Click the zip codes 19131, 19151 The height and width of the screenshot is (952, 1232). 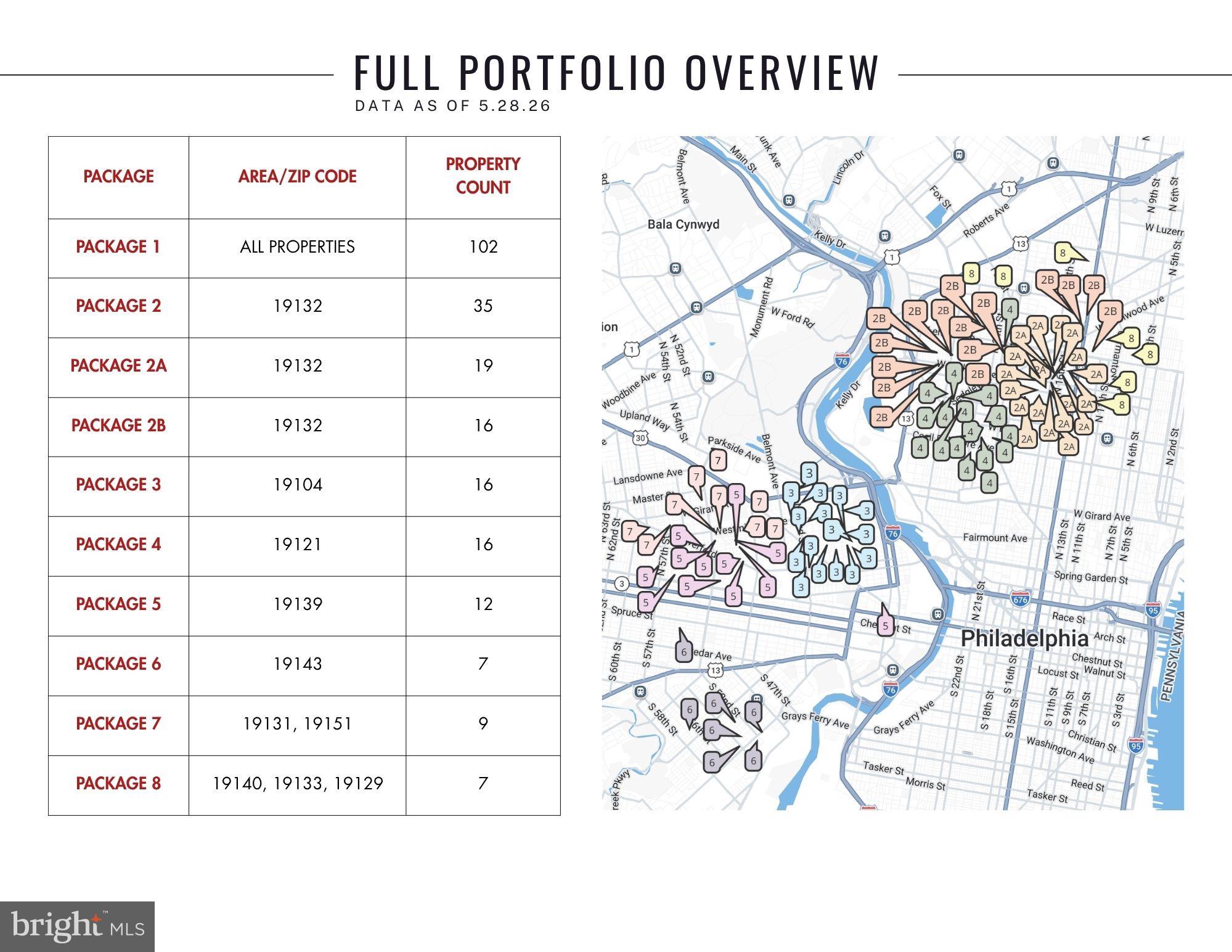[298, 723]
